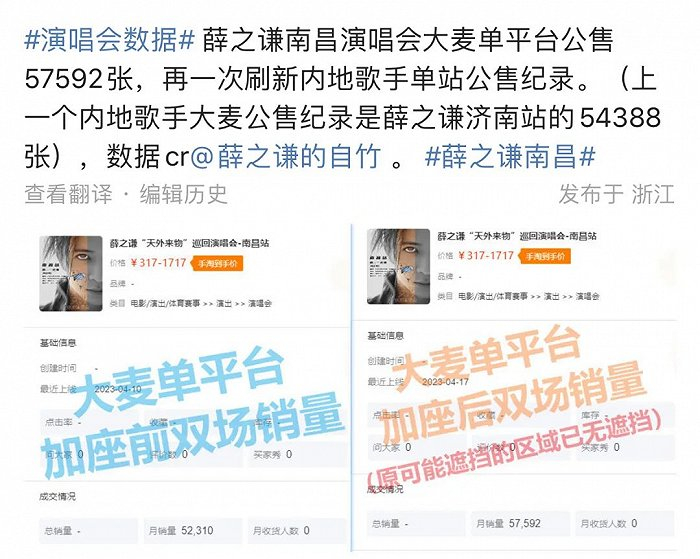The height and width of the screenshot is (559, 700).
Task: Click the right 月收货人数 0 cell
Action: 625,523
